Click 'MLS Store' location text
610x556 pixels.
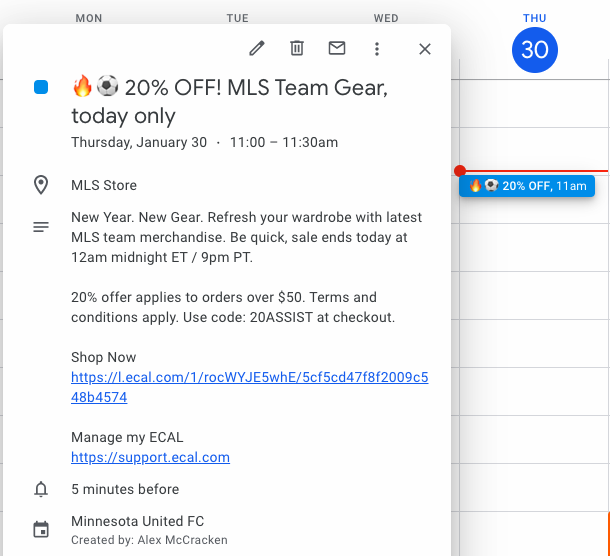(104, 185)
